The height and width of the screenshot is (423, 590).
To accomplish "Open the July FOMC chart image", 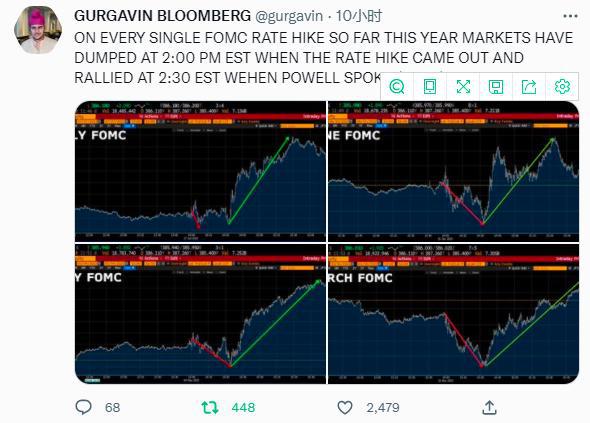I will pos(201,171).
